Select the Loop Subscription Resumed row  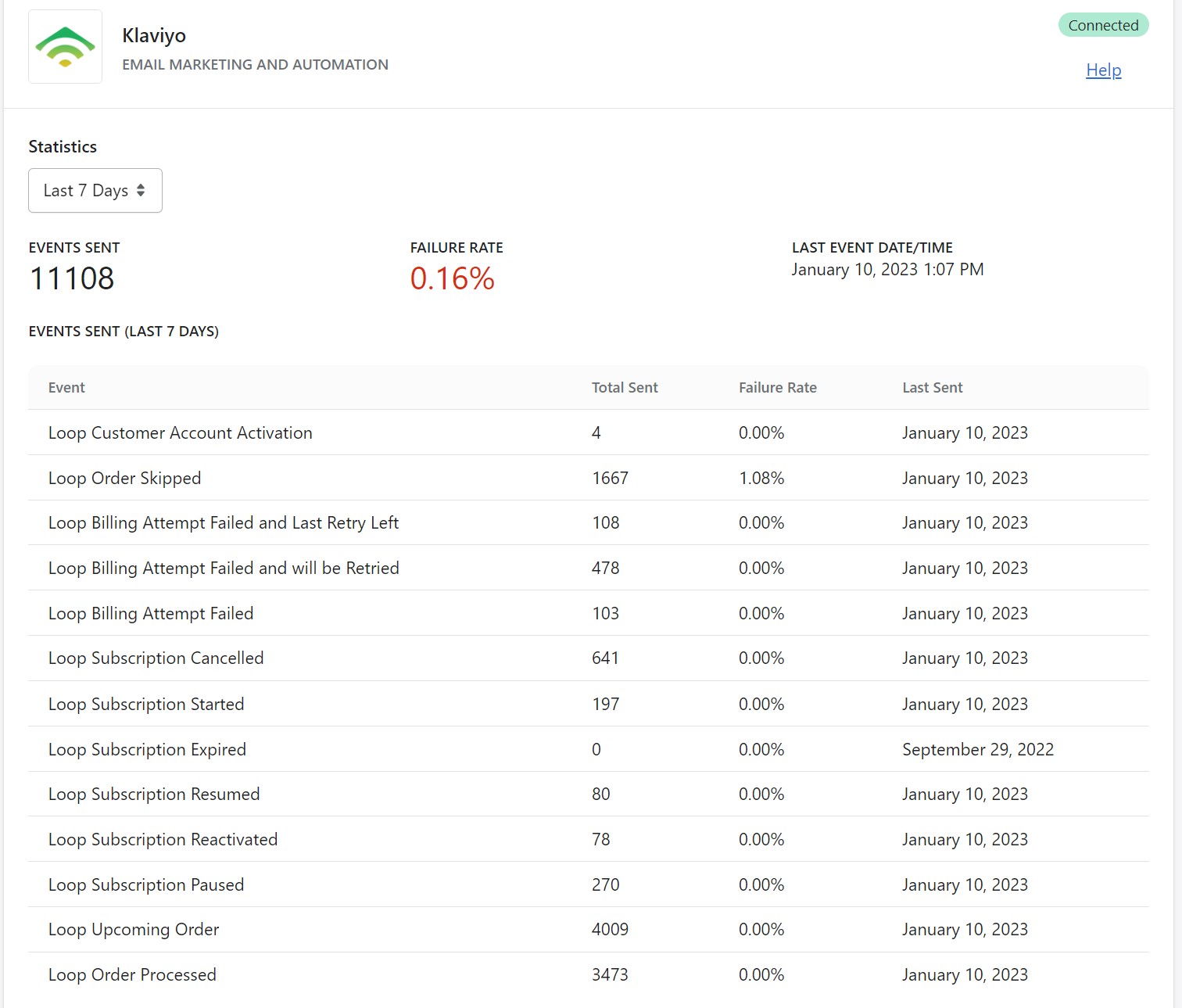tap(154, 795)
